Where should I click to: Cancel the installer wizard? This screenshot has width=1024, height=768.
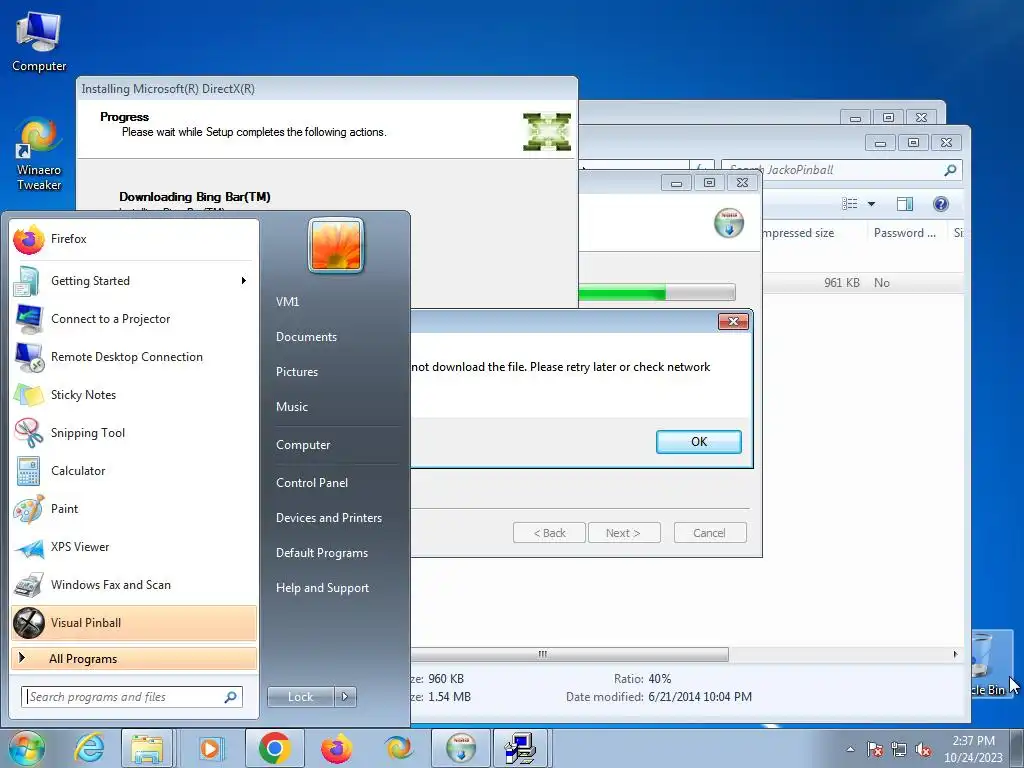click(710, 533)
